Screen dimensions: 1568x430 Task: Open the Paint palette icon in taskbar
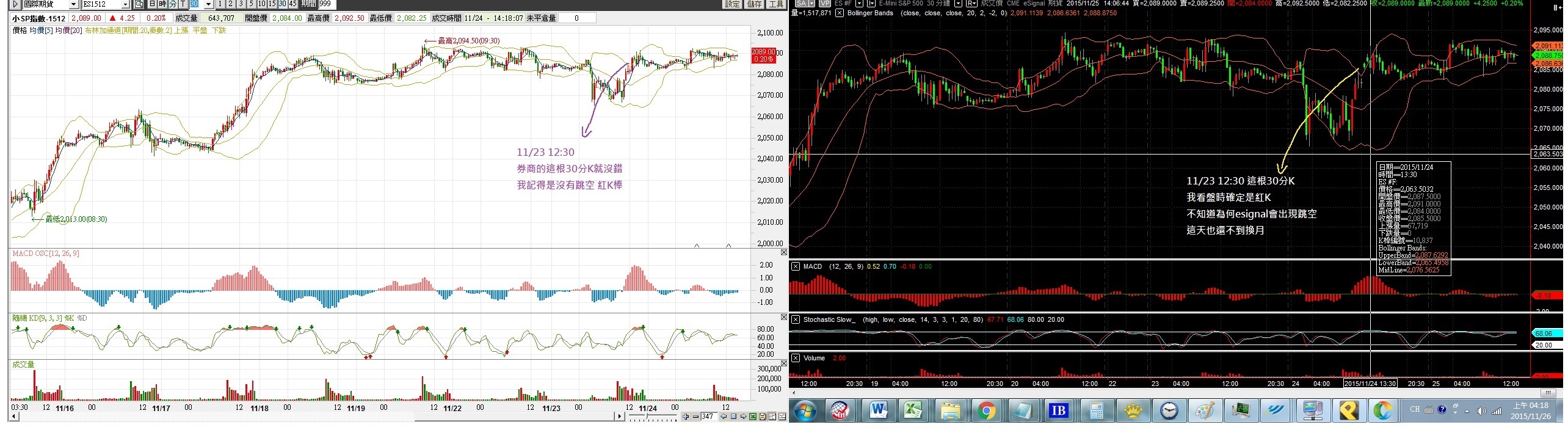[x=1205, y=411]
